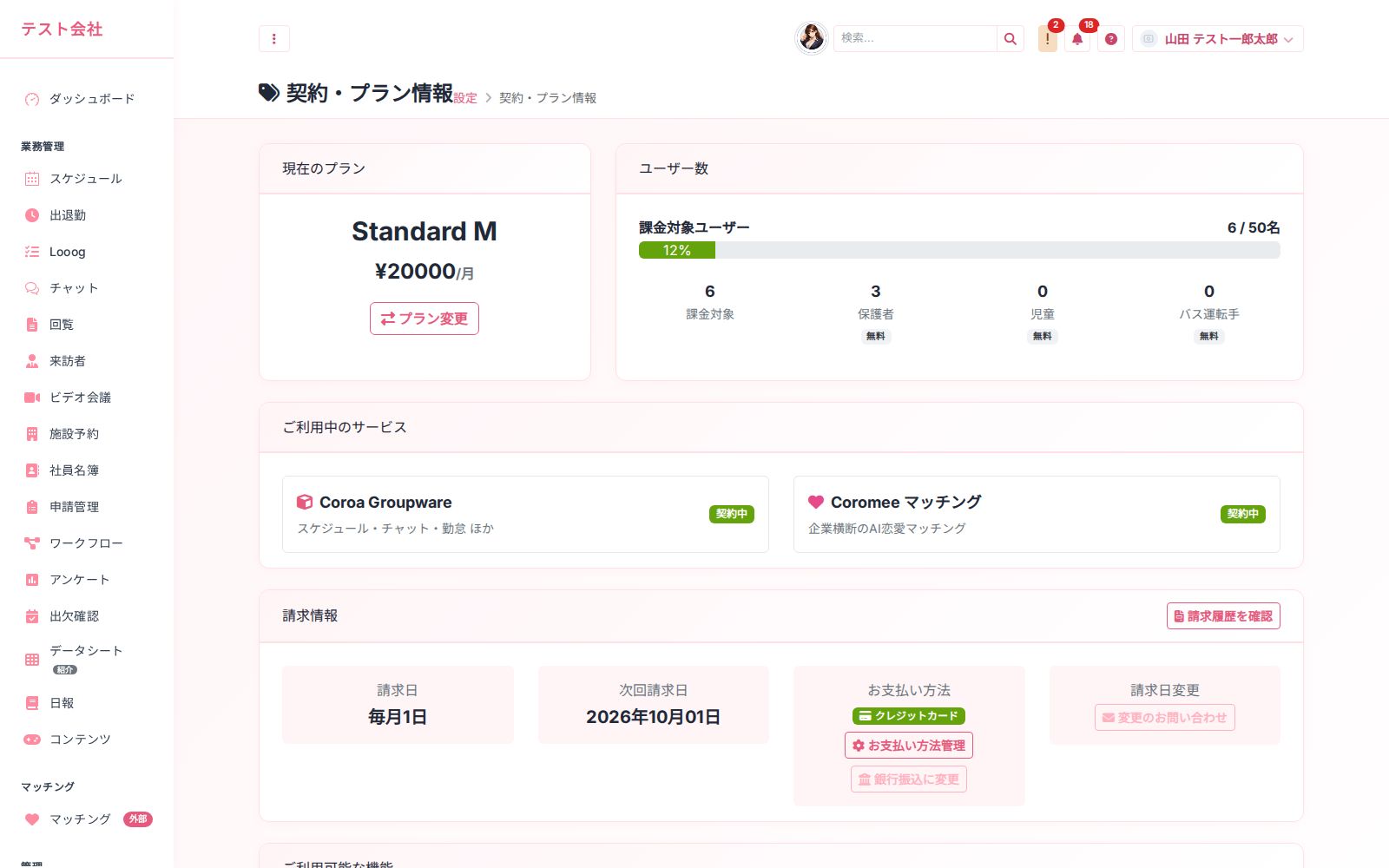The height and width of the screenshot is (868, 1389).
Task: Click the 請求履歴を確認 button
Action: (x=1223, y=616)
